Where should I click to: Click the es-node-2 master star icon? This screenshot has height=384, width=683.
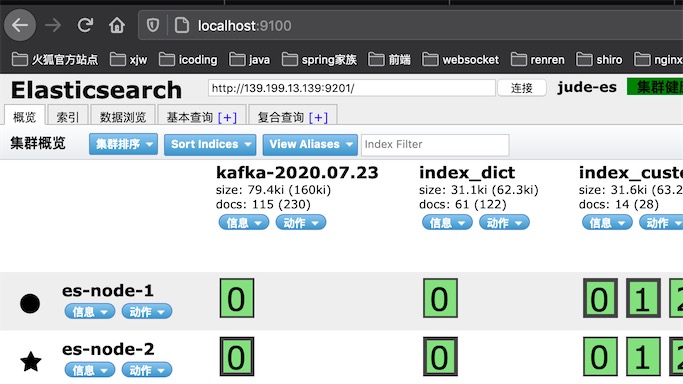(x=31, y=361)
